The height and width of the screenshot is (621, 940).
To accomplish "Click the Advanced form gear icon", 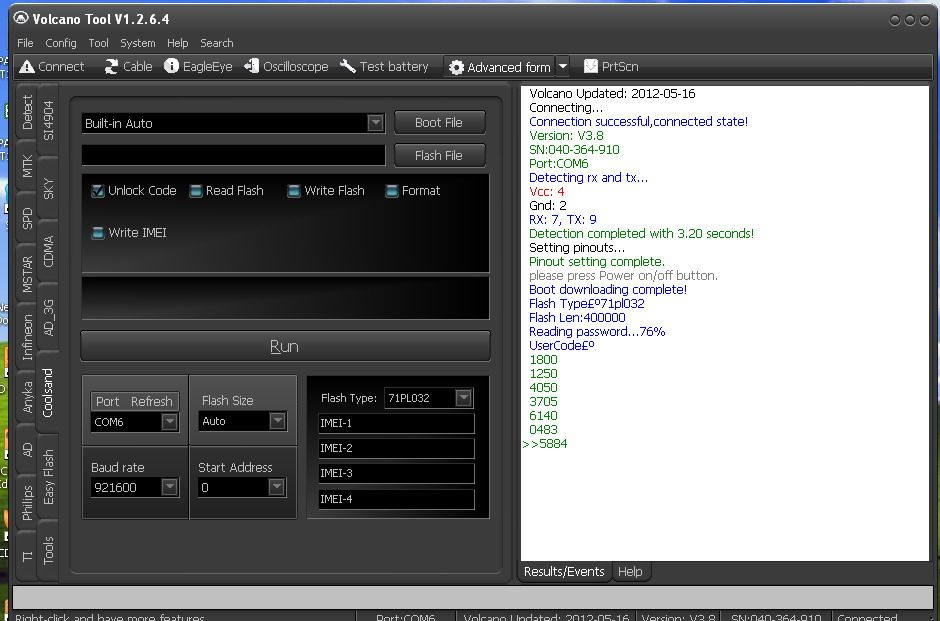I will 456,67.
